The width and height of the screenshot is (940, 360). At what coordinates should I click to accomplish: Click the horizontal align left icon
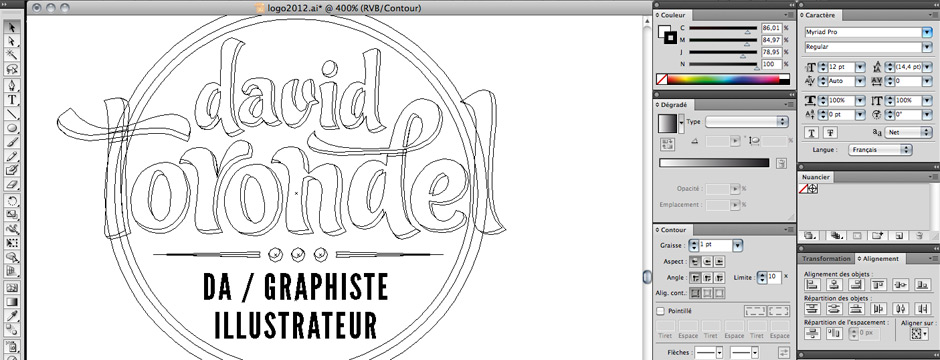point(813,285)
